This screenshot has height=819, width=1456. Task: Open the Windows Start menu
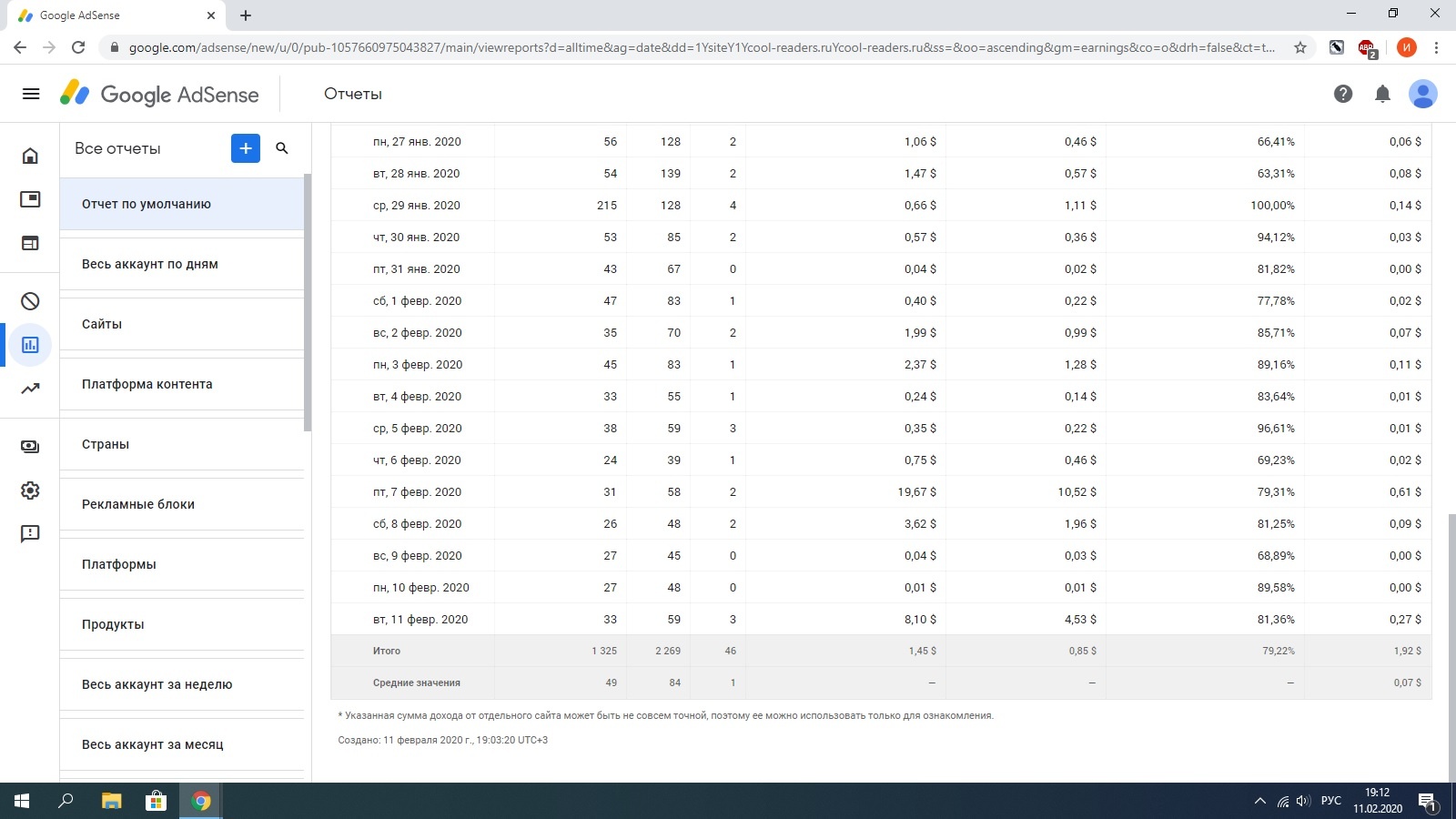[22, 801]
